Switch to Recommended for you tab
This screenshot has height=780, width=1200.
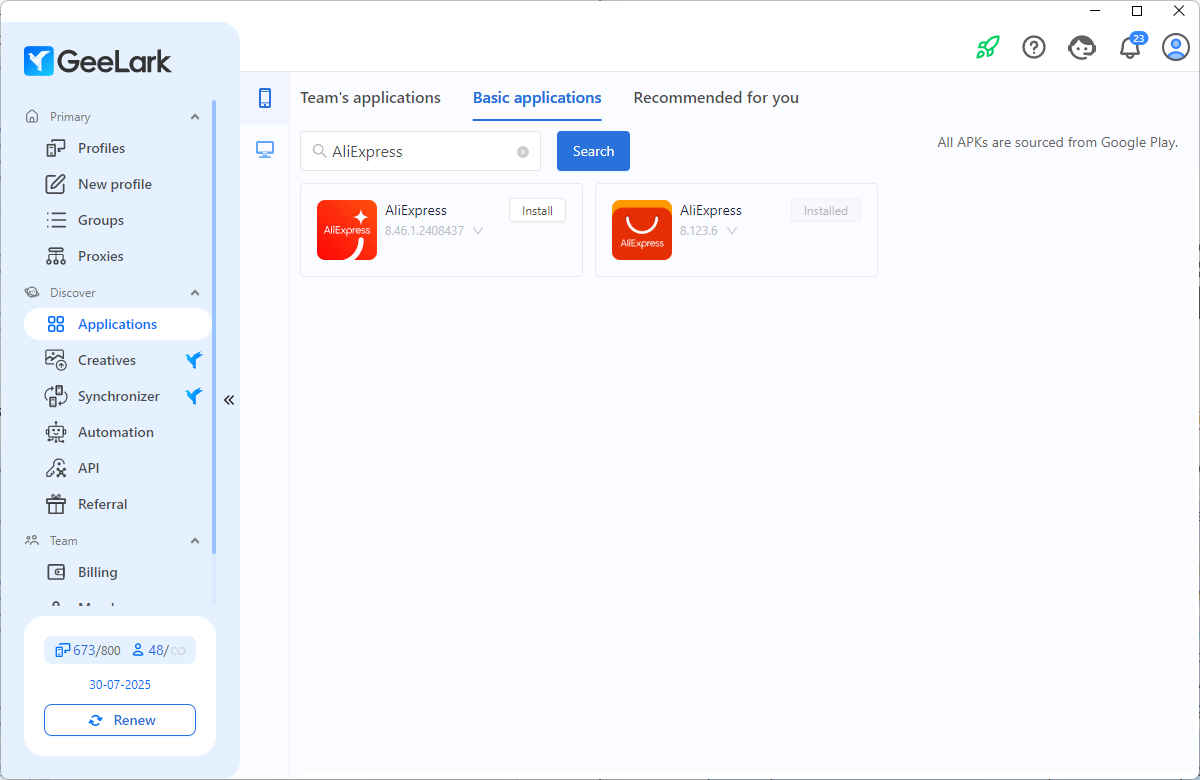click(716, 98)
